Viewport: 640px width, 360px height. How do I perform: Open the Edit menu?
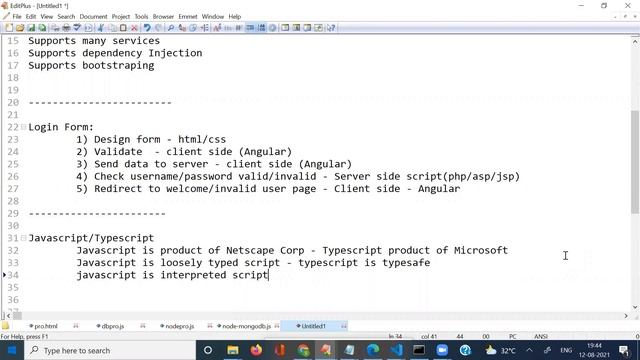pos(31,17)
